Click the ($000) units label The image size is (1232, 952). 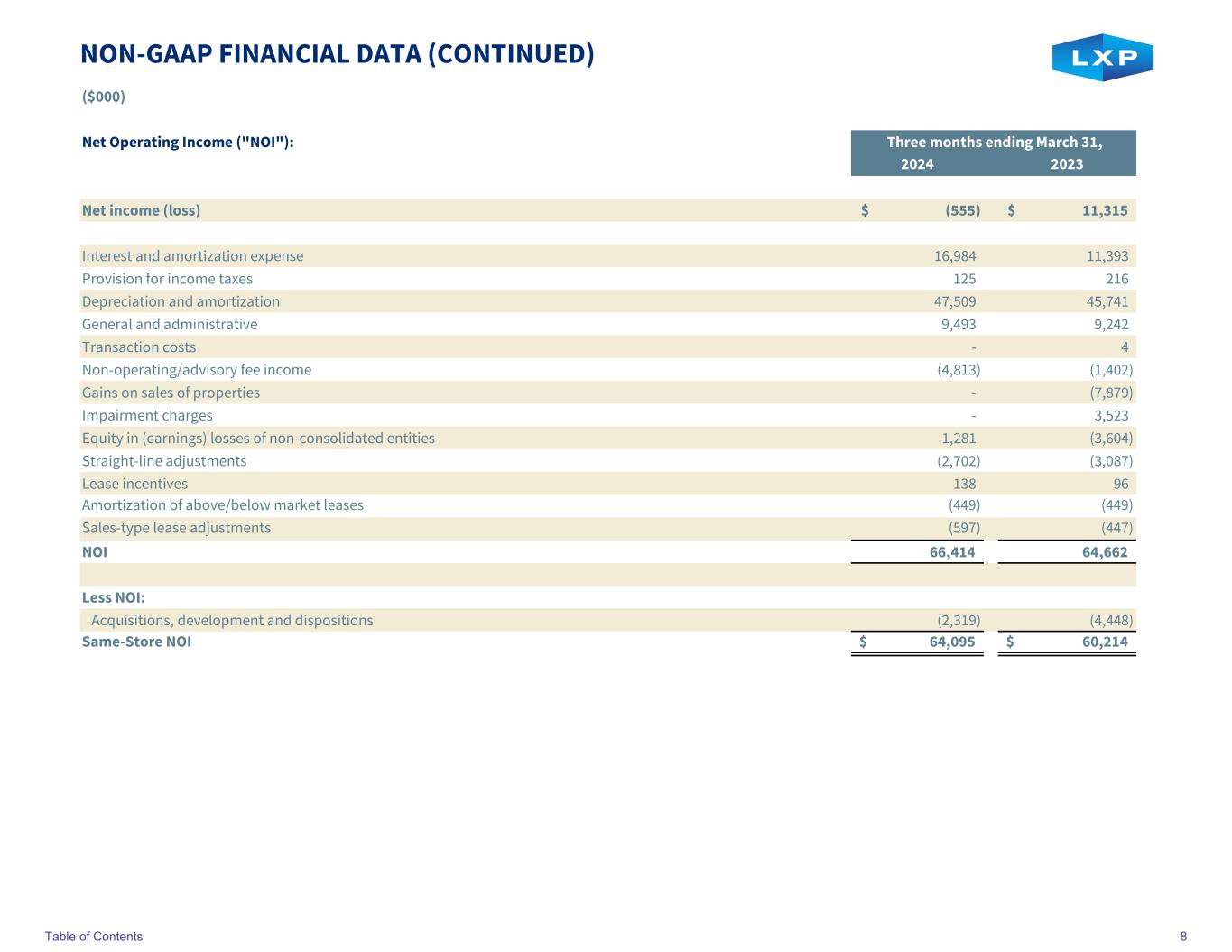(x=103, y=97)
